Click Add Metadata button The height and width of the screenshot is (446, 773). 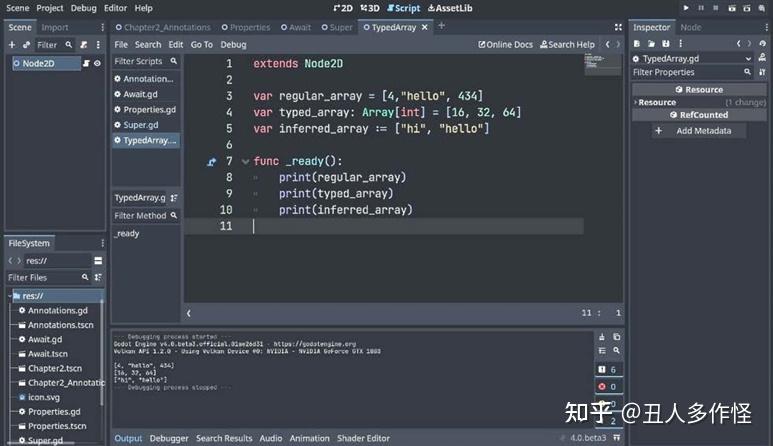coord(698,131)
